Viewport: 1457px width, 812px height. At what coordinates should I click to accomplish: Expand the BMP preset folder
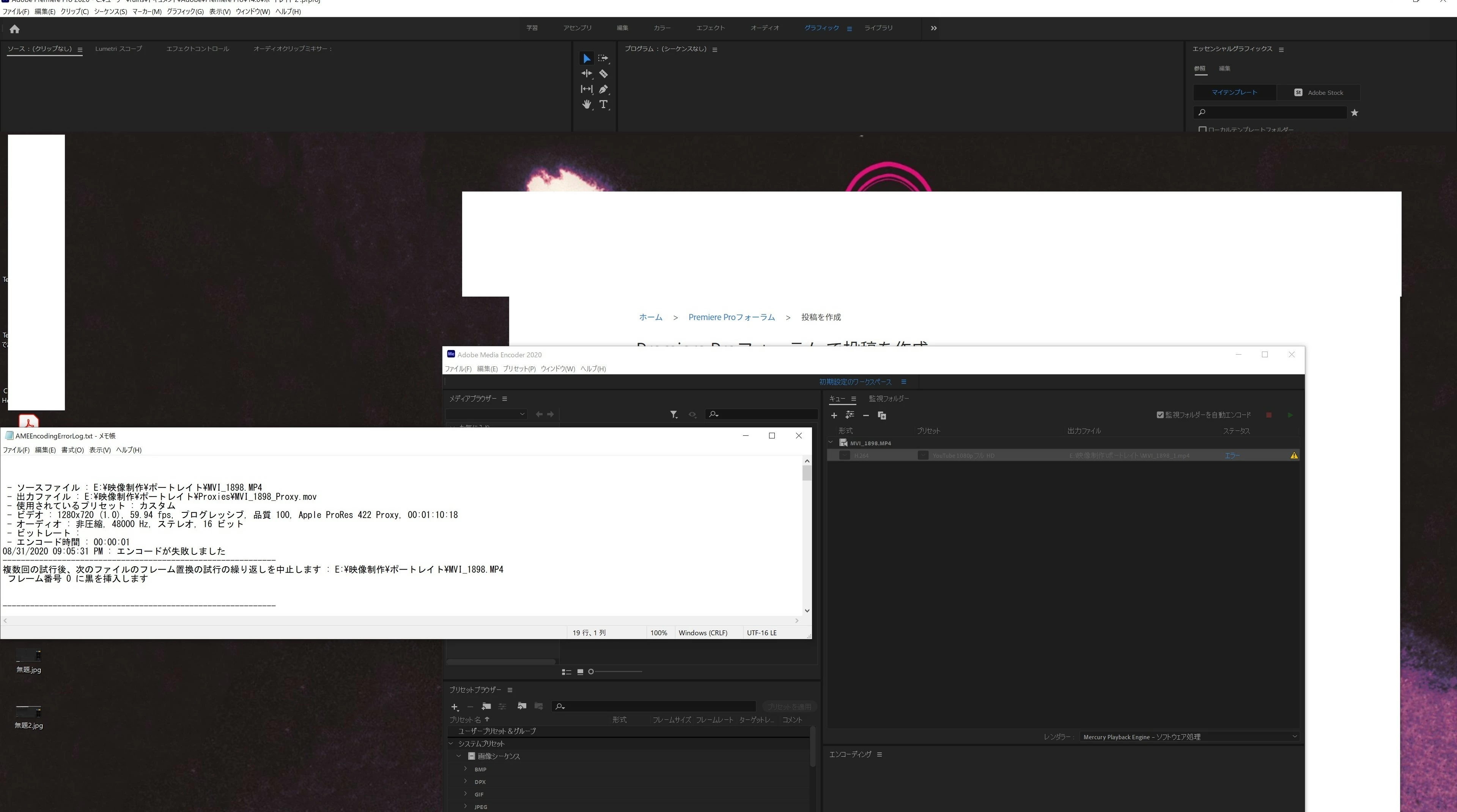(x=466, y=768)
